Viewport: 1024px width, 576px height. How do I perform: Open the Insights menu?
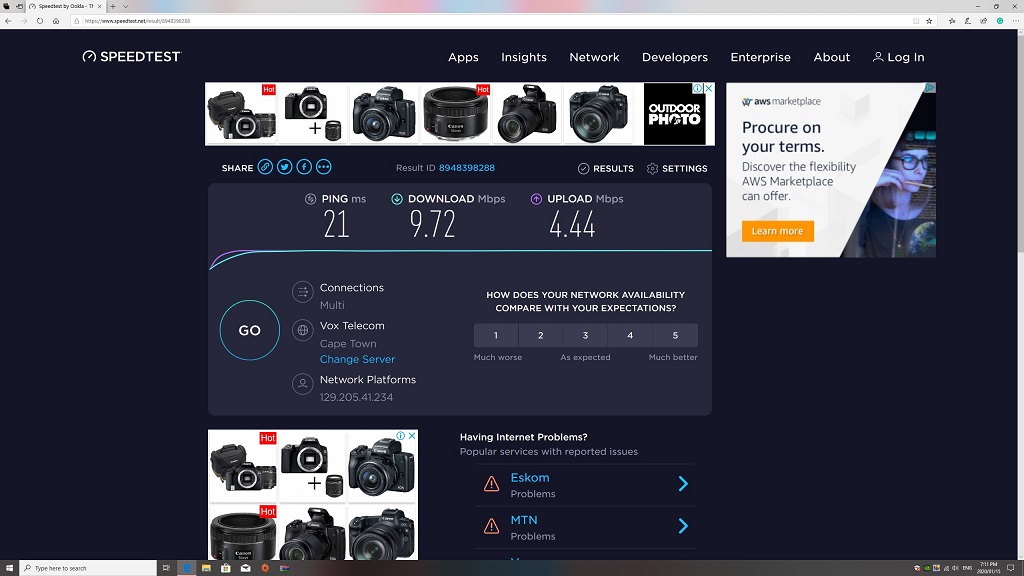pos(524,57)
